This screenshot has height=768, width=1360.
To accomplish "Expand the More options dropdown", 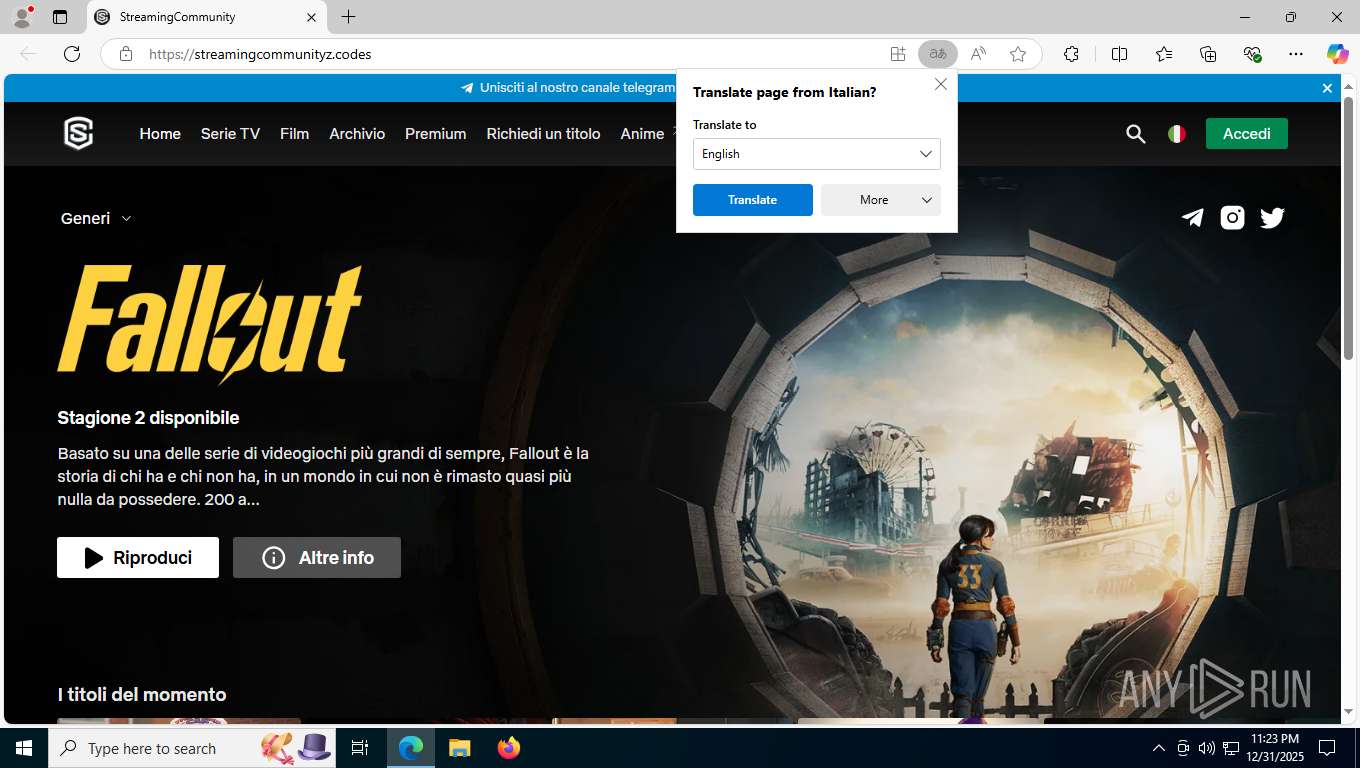I will (881, 200).
